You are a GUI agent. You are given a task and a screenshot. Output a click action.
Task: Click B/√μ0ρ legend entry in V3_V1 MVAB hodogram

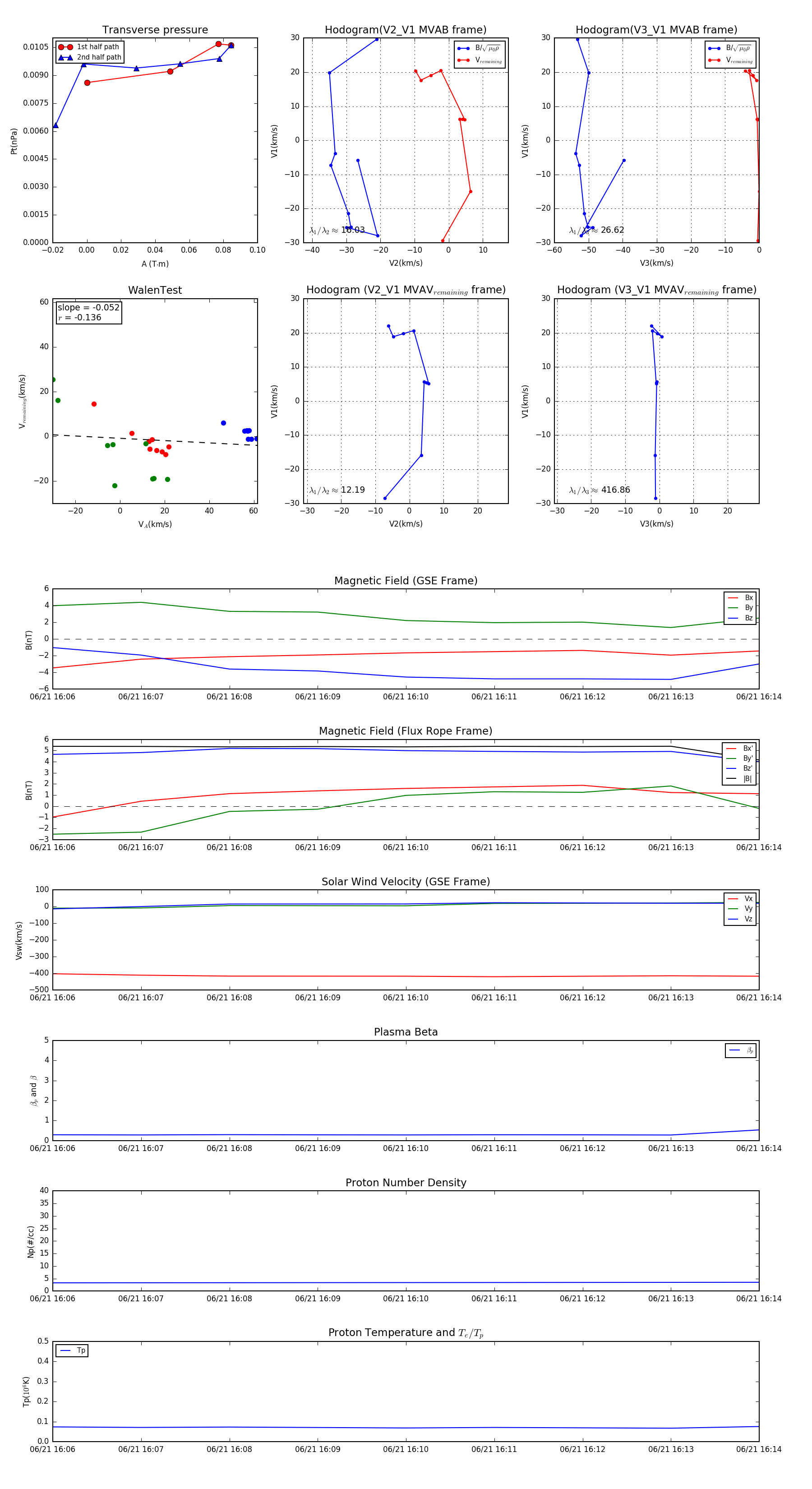(730, 49)
